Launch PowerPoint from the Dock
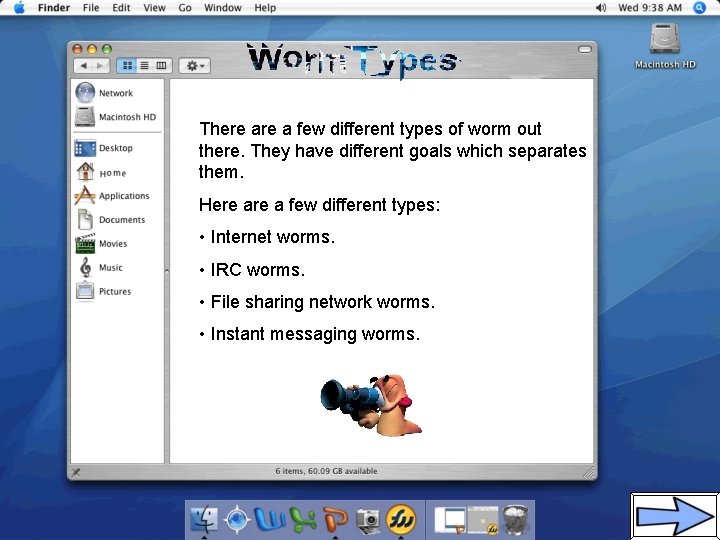 336,519
